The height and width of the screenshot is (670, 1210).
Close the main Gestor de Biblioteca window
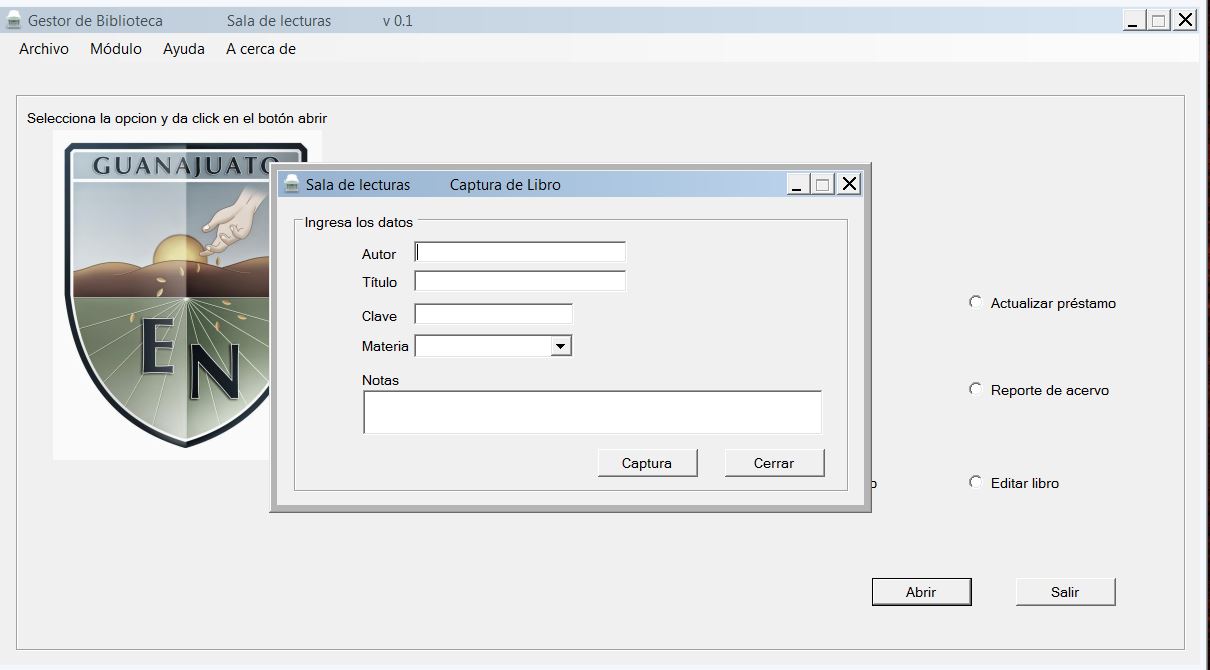pos(1185,20)
